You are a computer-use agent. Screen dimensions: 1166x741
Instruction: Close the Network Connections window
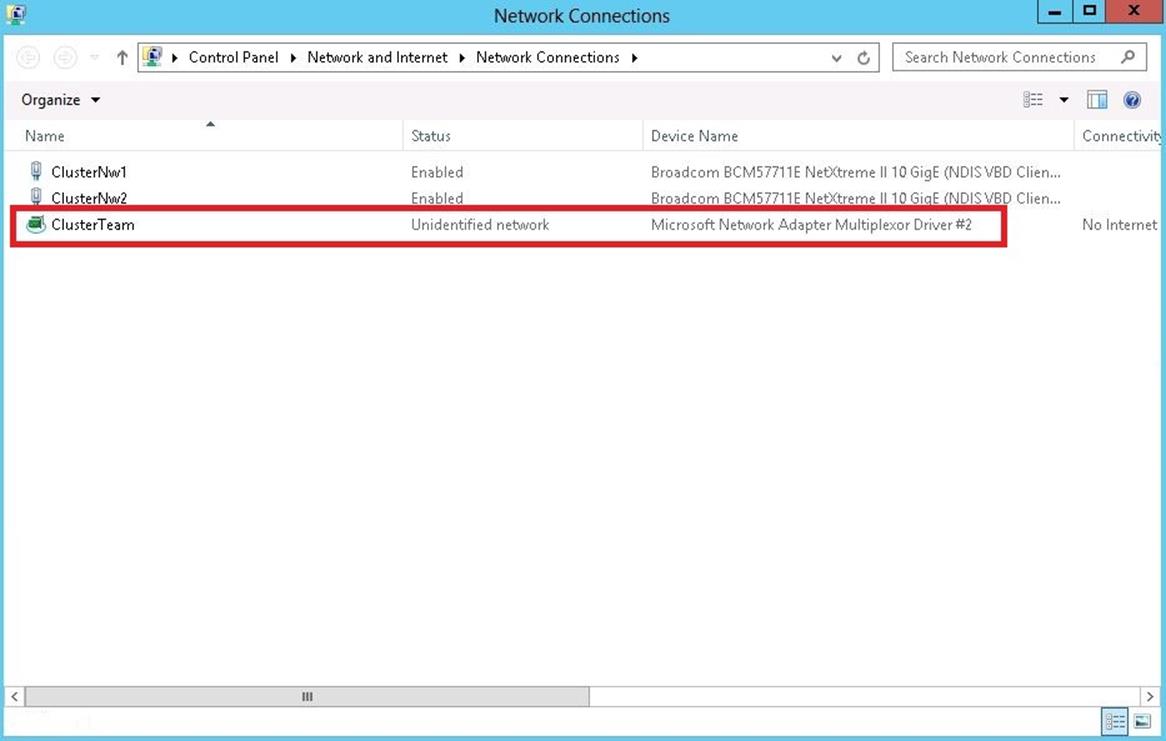tap(1134, 11)
